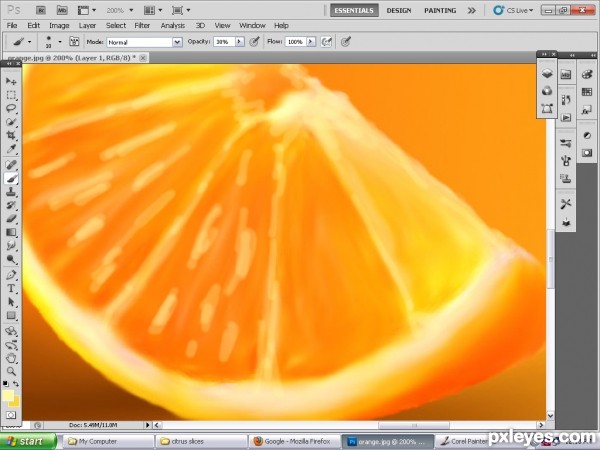This screenshot has width=600, height=450.
Task: Open the Layer menu
Action: click(x=87, y=25)
